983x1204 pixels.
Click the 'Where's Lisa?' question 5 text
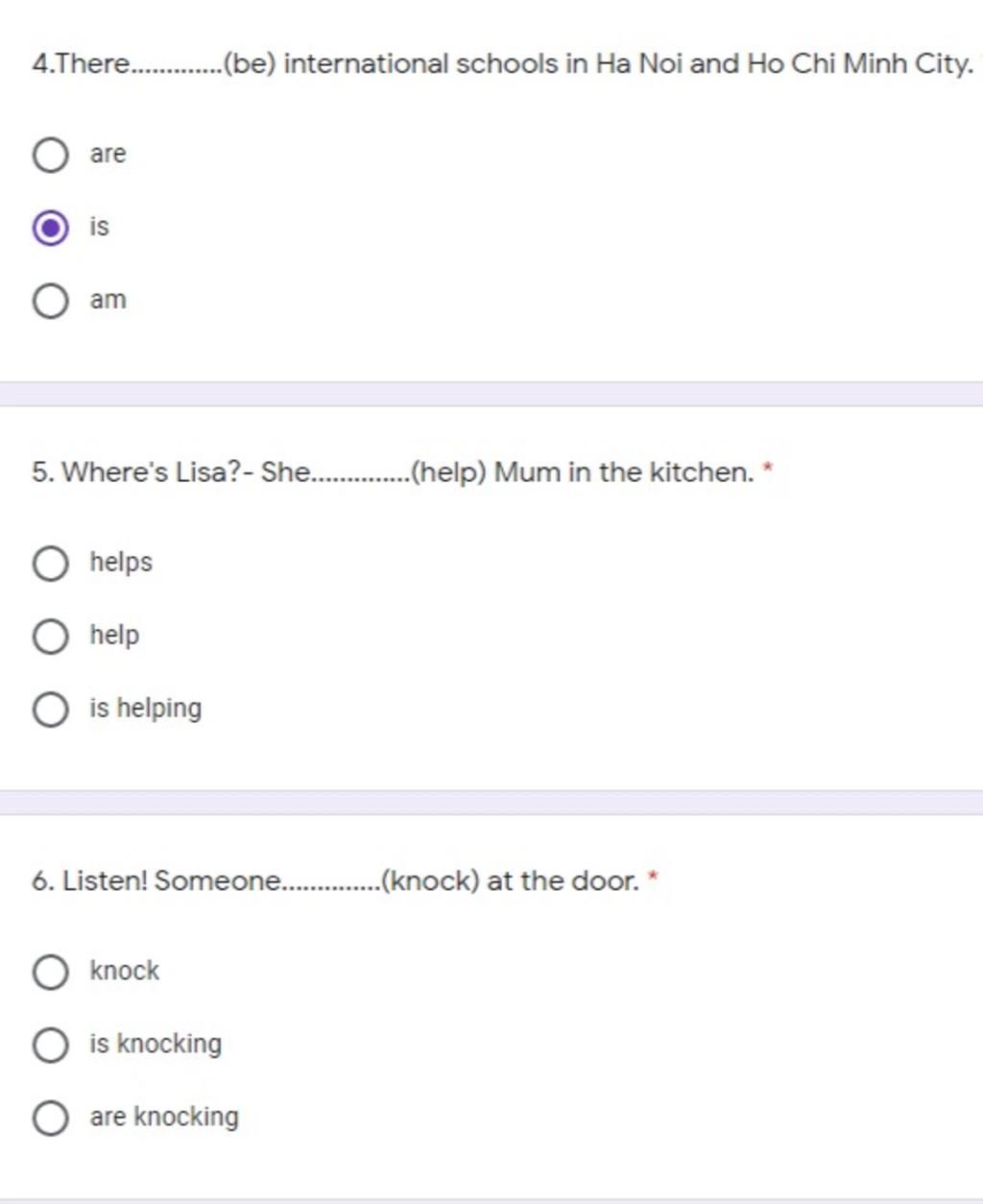tap(393, 472)
